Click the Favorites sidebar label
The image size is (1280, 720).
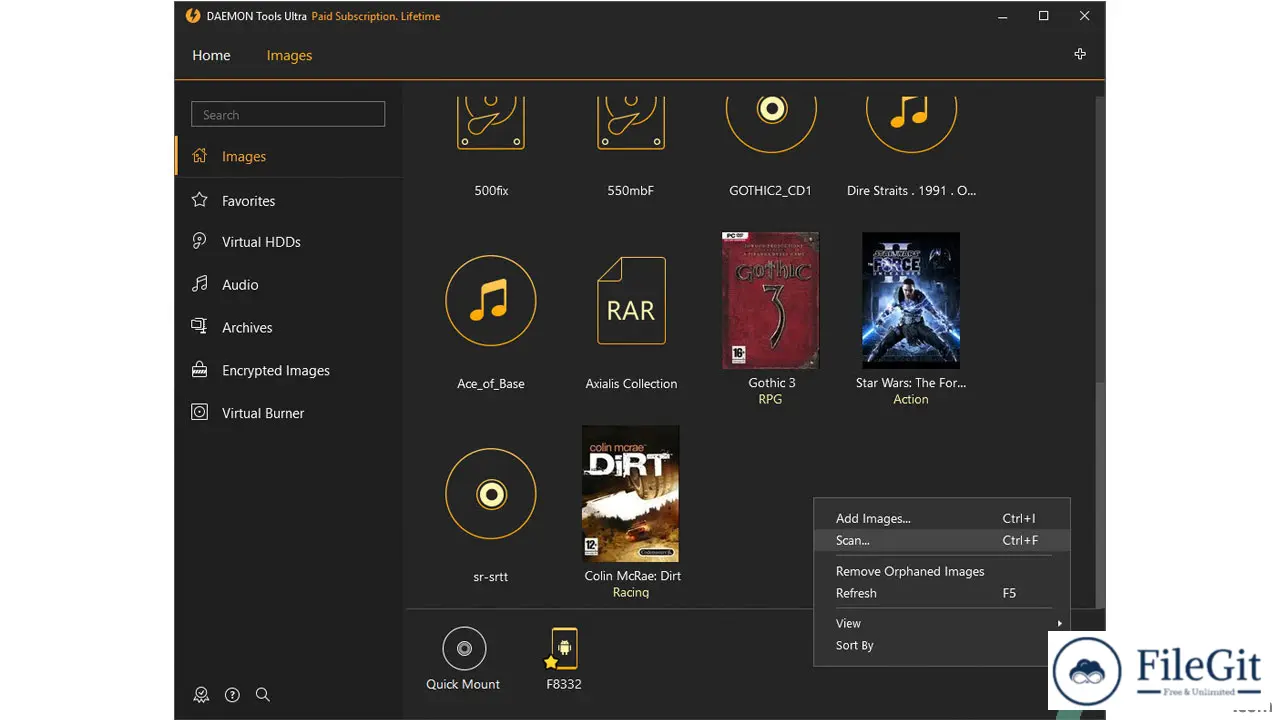point(248,201)
